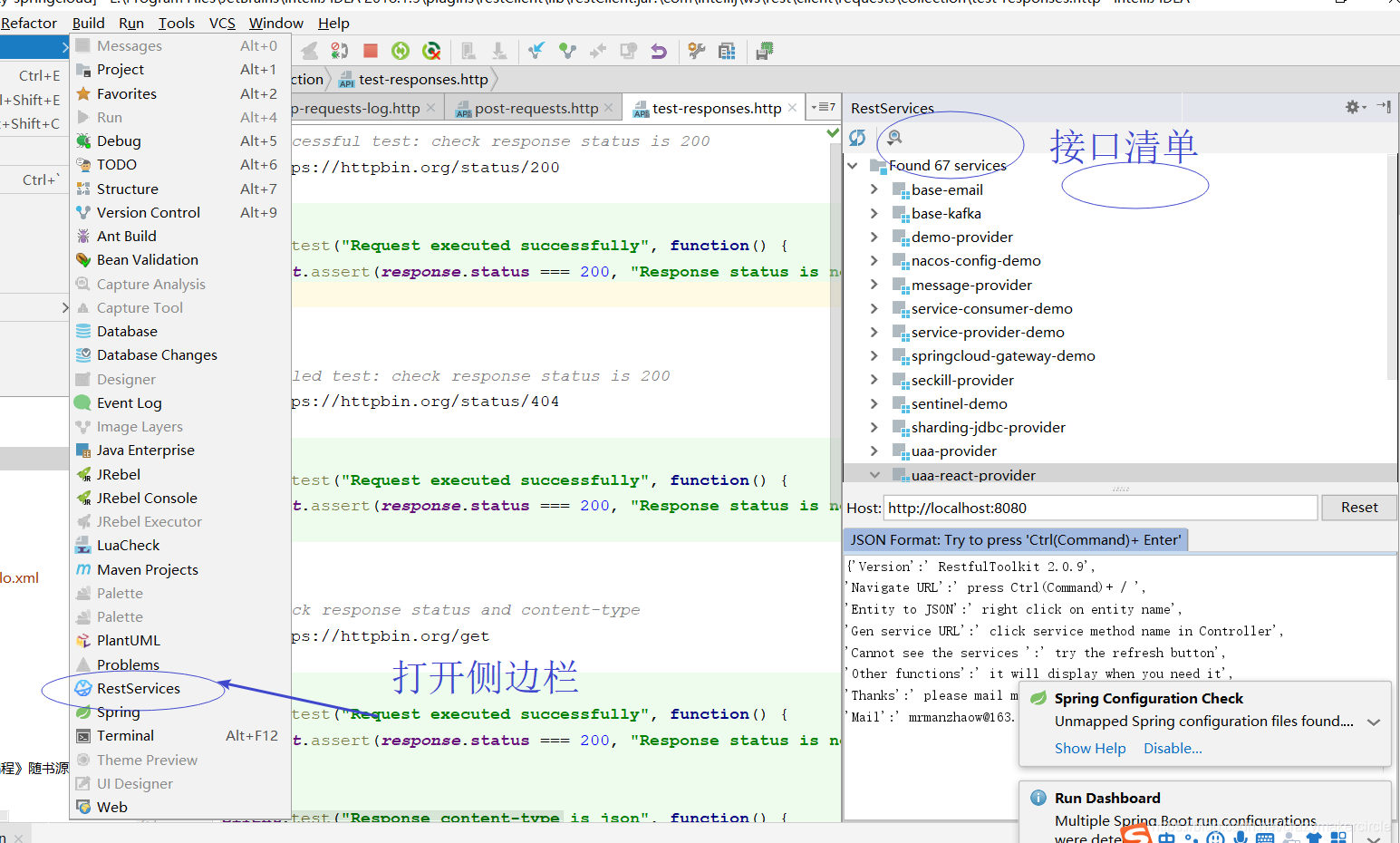The width and height of the screenshot is (1400, 843).
Task: Click the VCS Update Project arrow icon
Action: pos(536,51)
